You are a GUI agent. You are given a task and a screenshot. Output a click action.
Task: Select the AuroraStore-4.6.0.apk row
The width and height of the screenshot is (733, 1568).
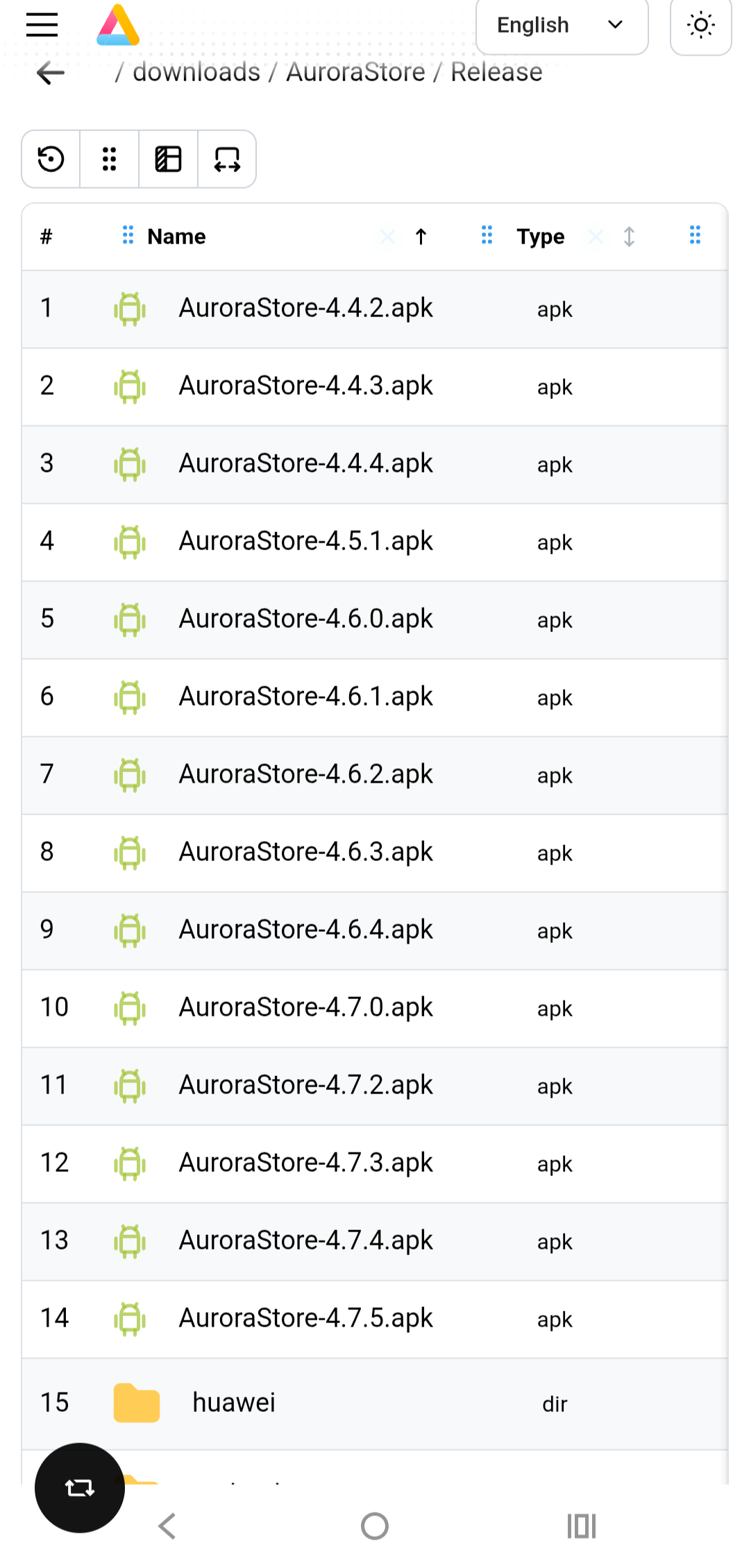pos(305,619)
